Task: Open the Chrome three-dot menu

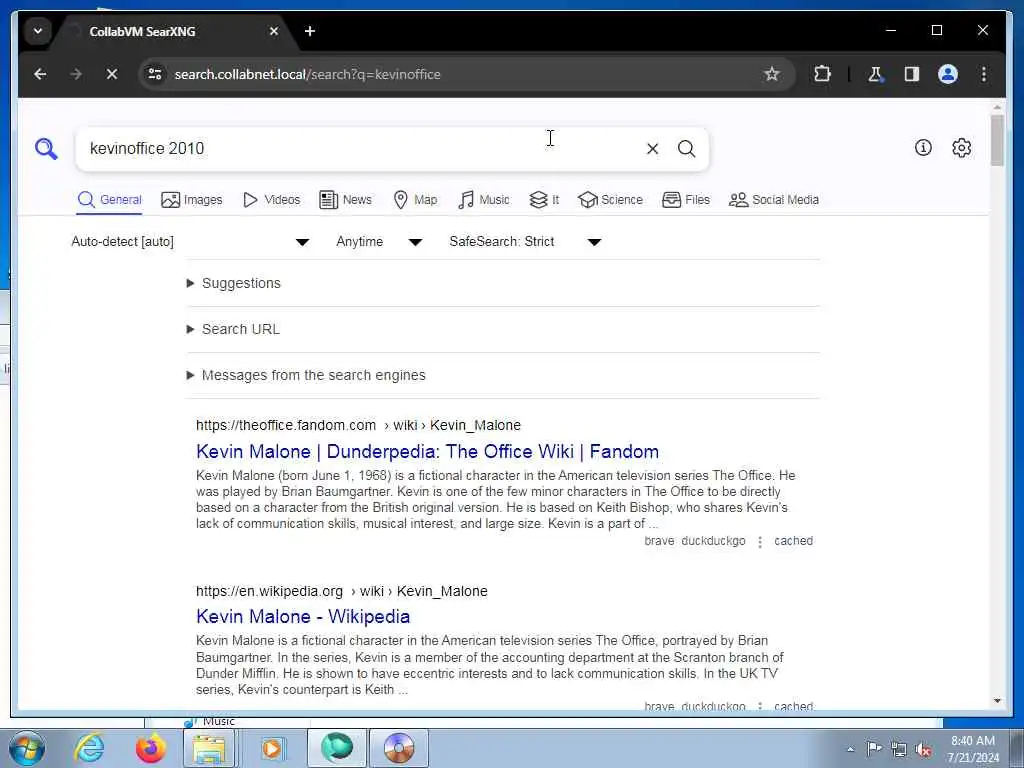Action: tap(984, 74)
